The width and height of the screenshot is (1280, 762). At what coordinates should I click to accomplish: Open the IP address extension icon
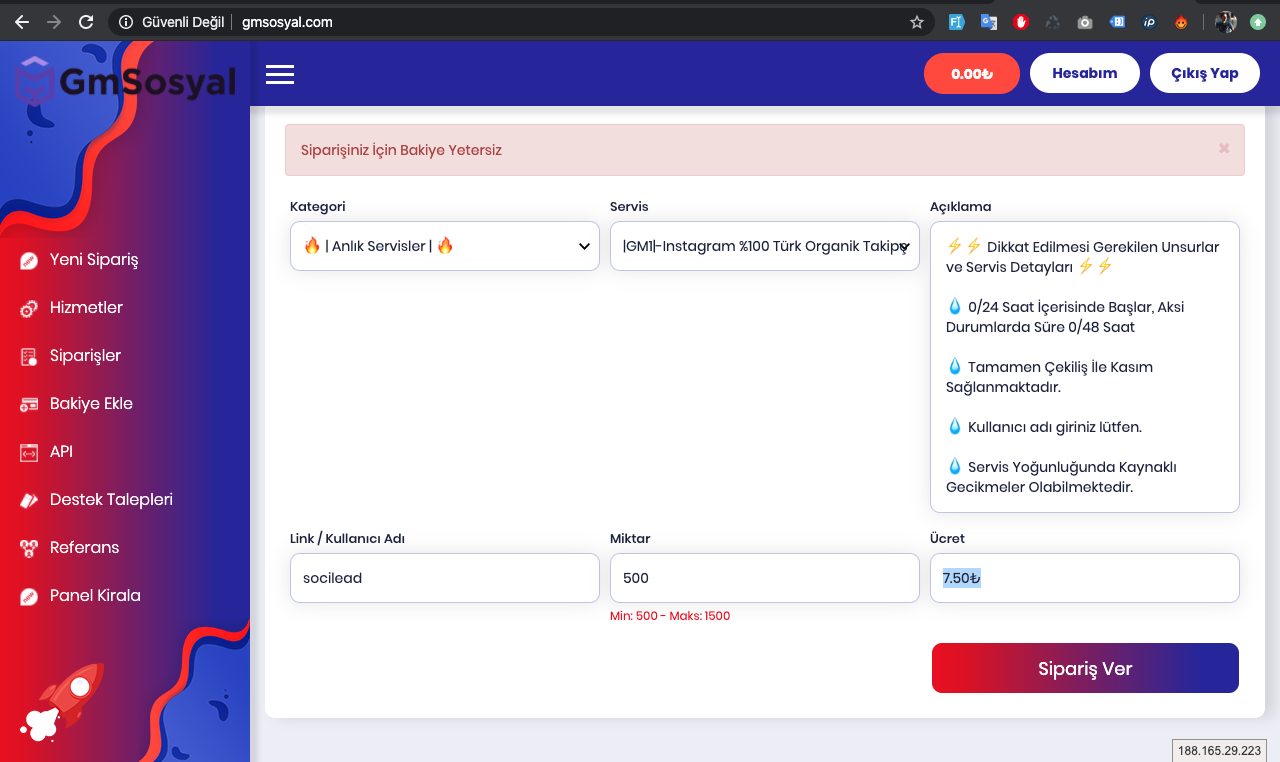(x=1149, y=22)
